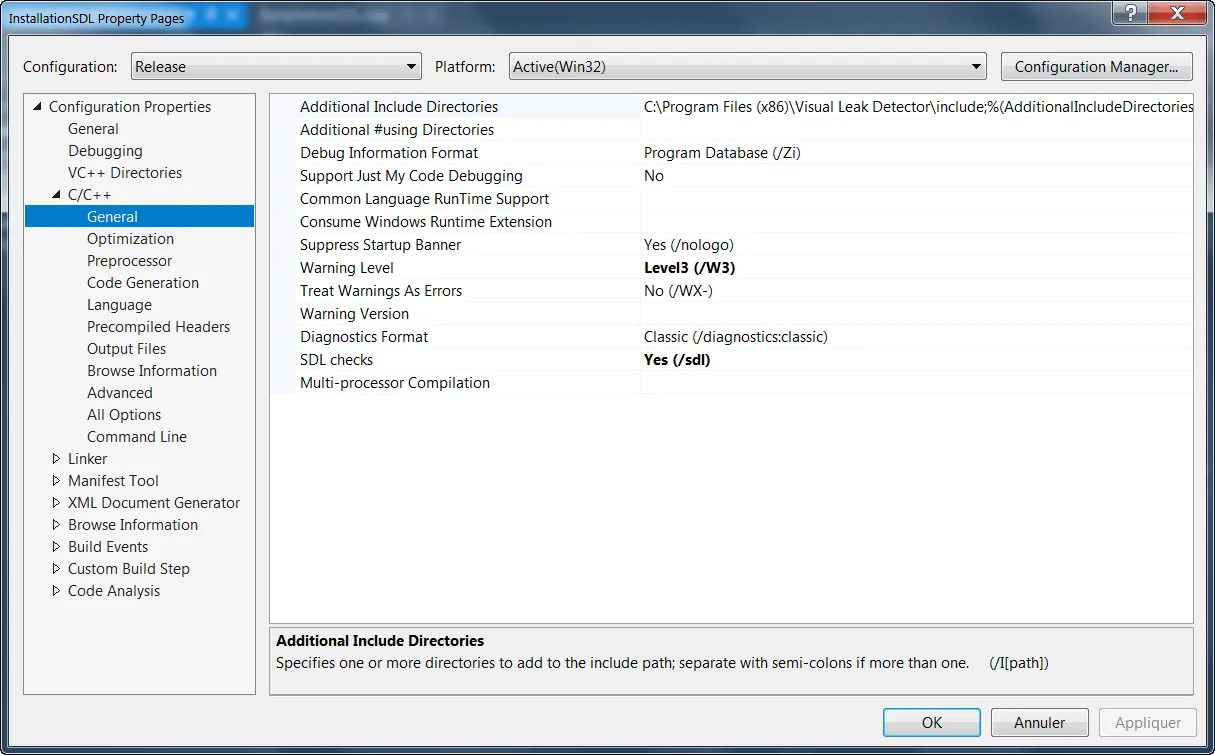Image resolution: width=1215 pixels, height=755 pixels.
Task: Expand the Custom Build Step node
Action: [57, 569]
